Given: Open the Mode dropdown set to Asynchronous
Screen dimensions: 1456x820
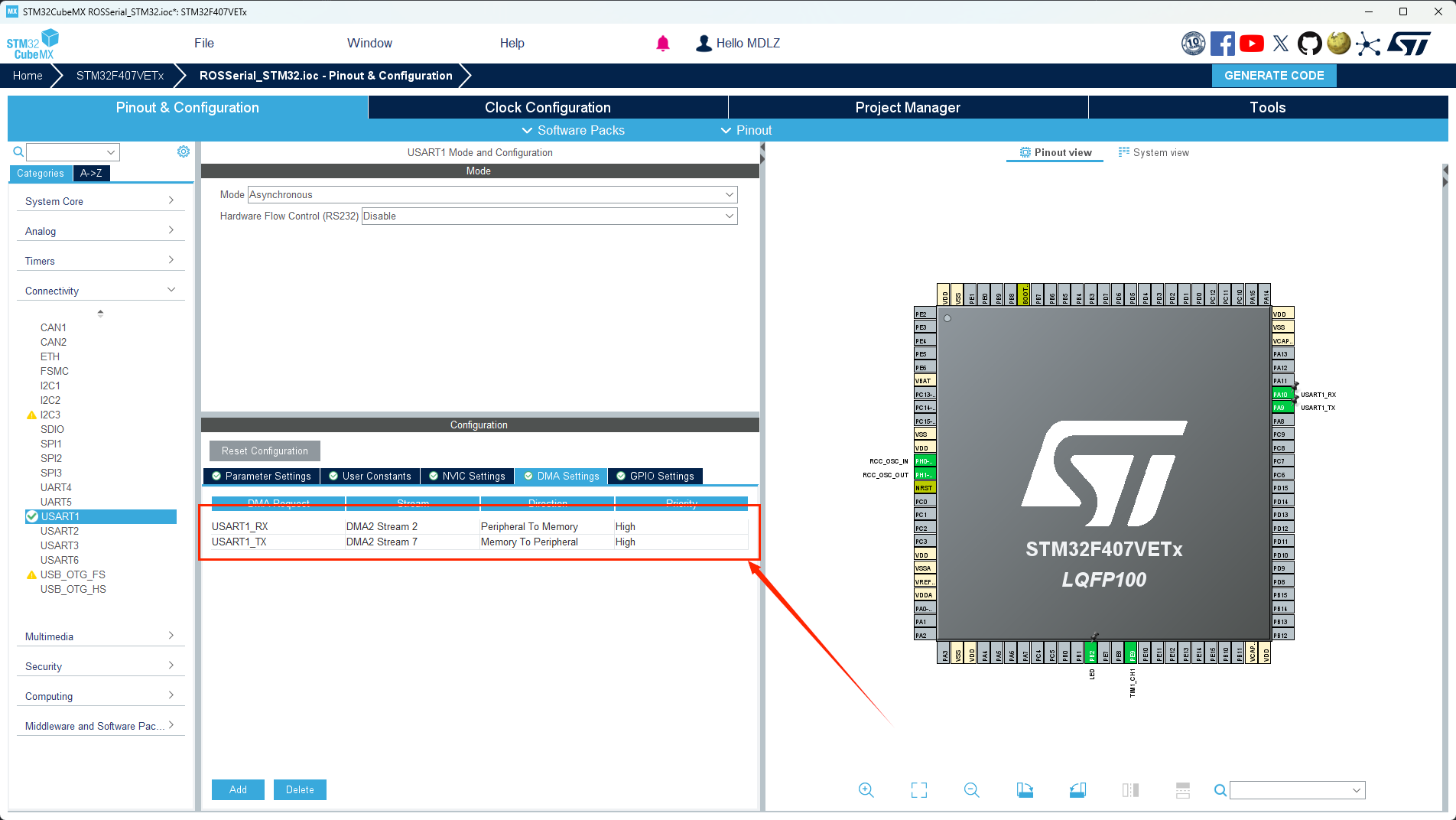Looking at the screenshot, I should (x=492, y=194).
